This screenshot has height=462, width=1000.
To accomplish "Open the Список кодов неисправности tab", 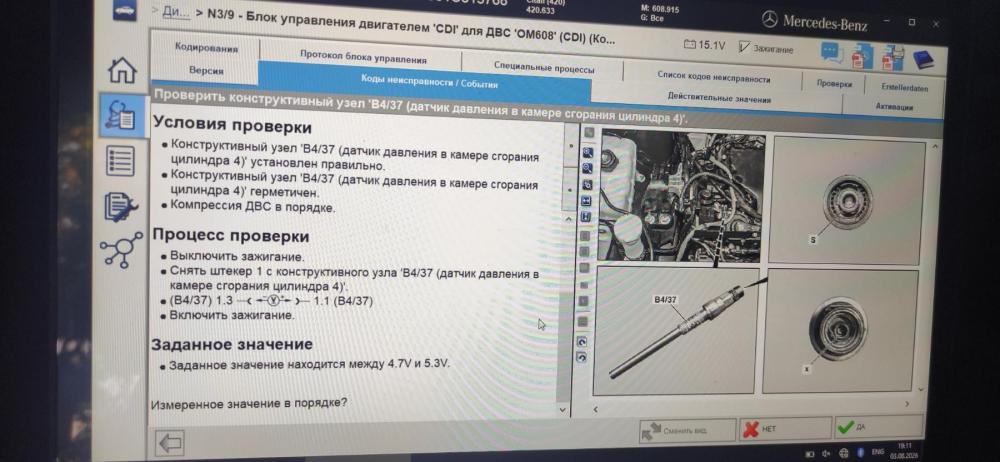I will (713, 78).
